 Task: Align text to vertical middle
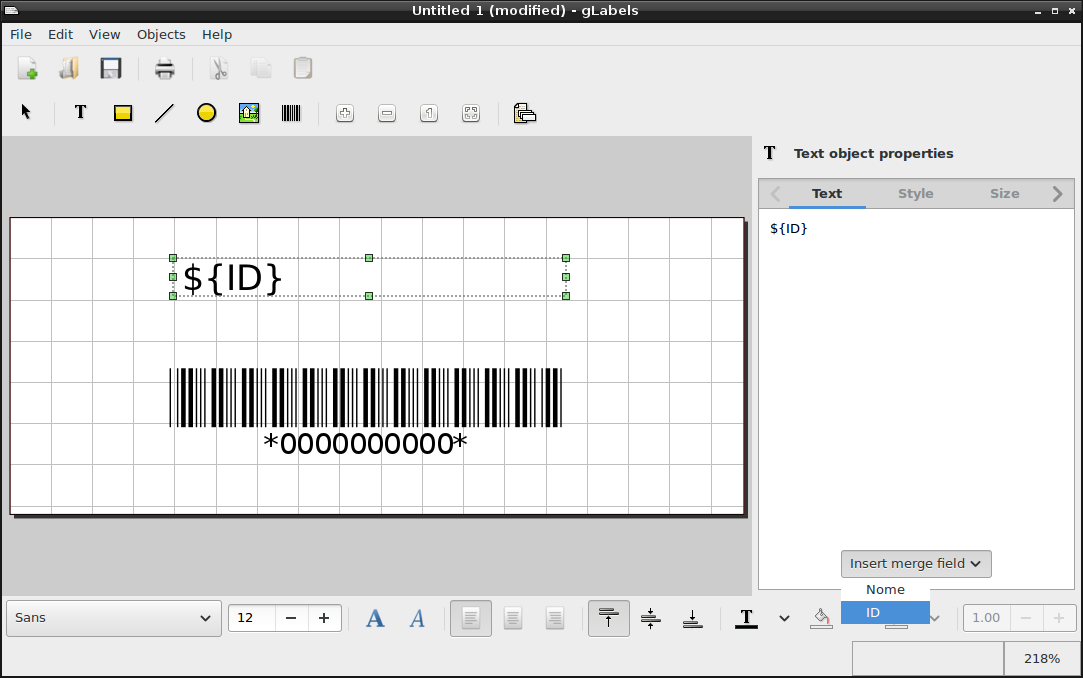coord(651,618)
